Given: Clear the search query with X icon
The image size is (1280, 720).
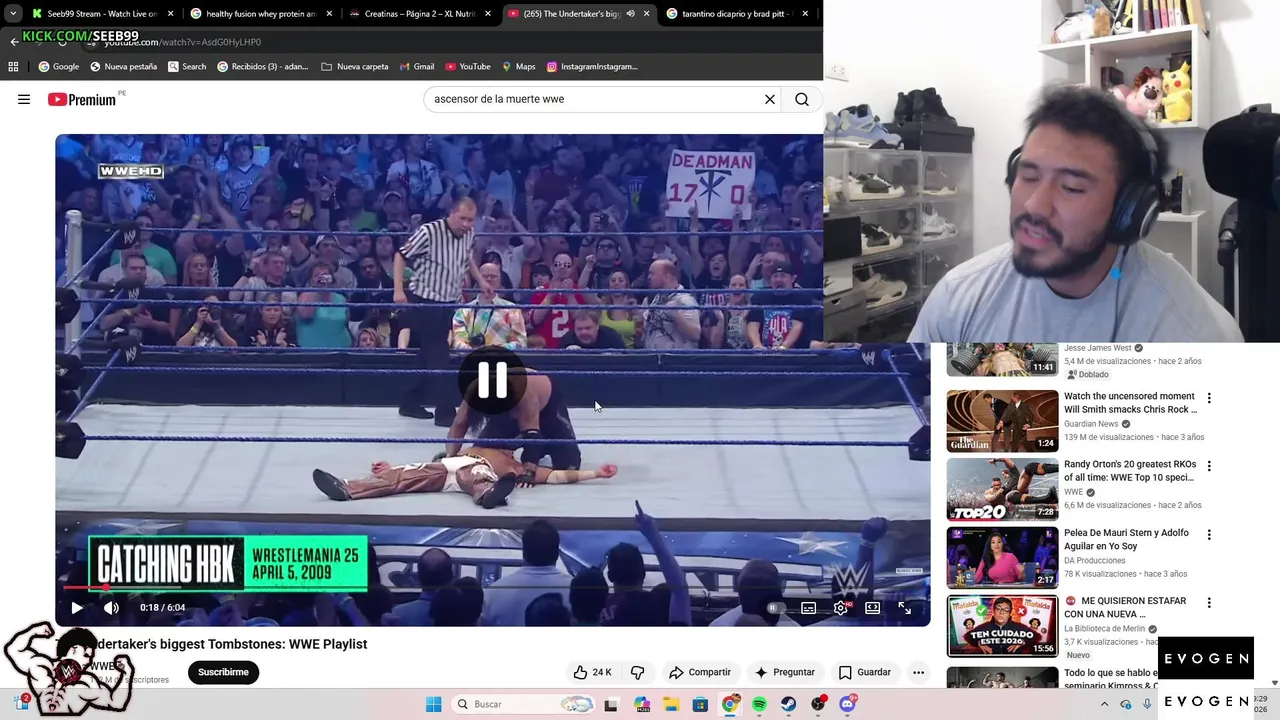Looking at the screenshot, I should pos(770,99).
